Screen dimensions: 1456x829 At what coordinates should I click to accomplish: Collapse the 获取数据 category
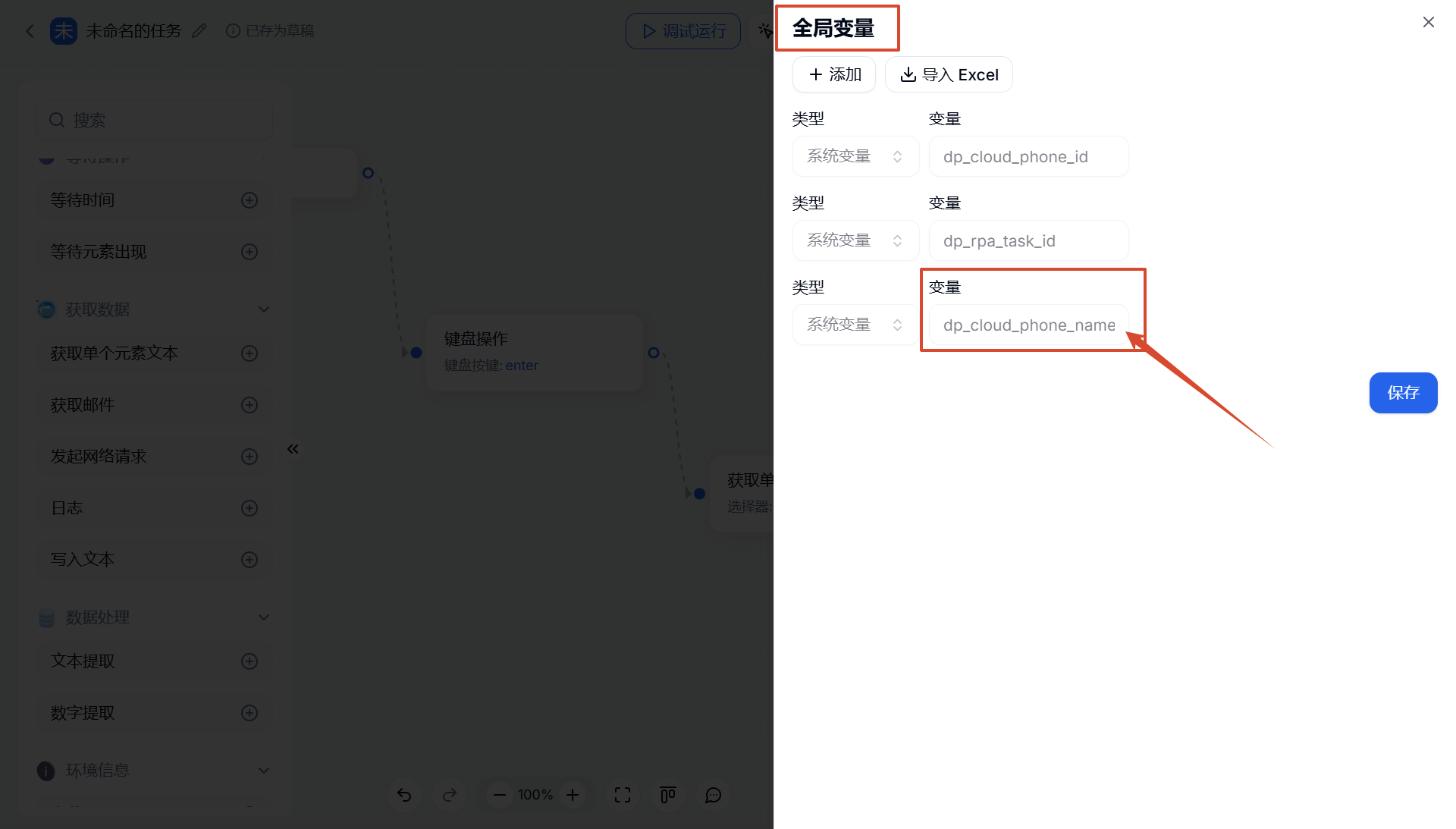click(x=264, y=309)
